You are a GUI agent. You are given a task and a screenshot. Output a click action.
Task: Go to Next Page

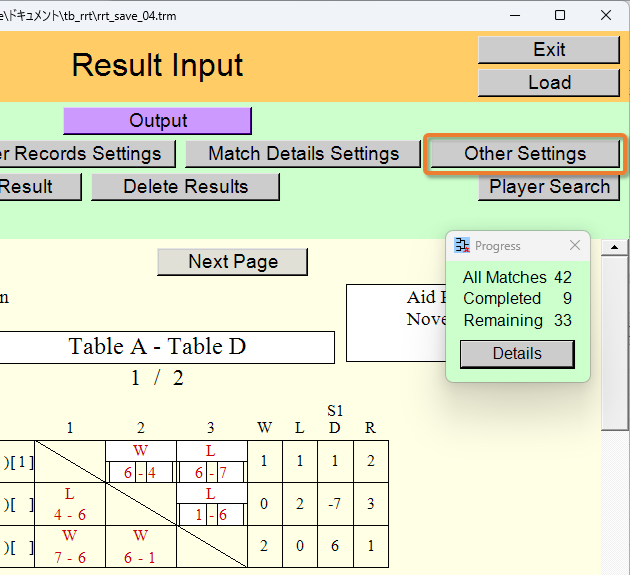coord(233,262)
